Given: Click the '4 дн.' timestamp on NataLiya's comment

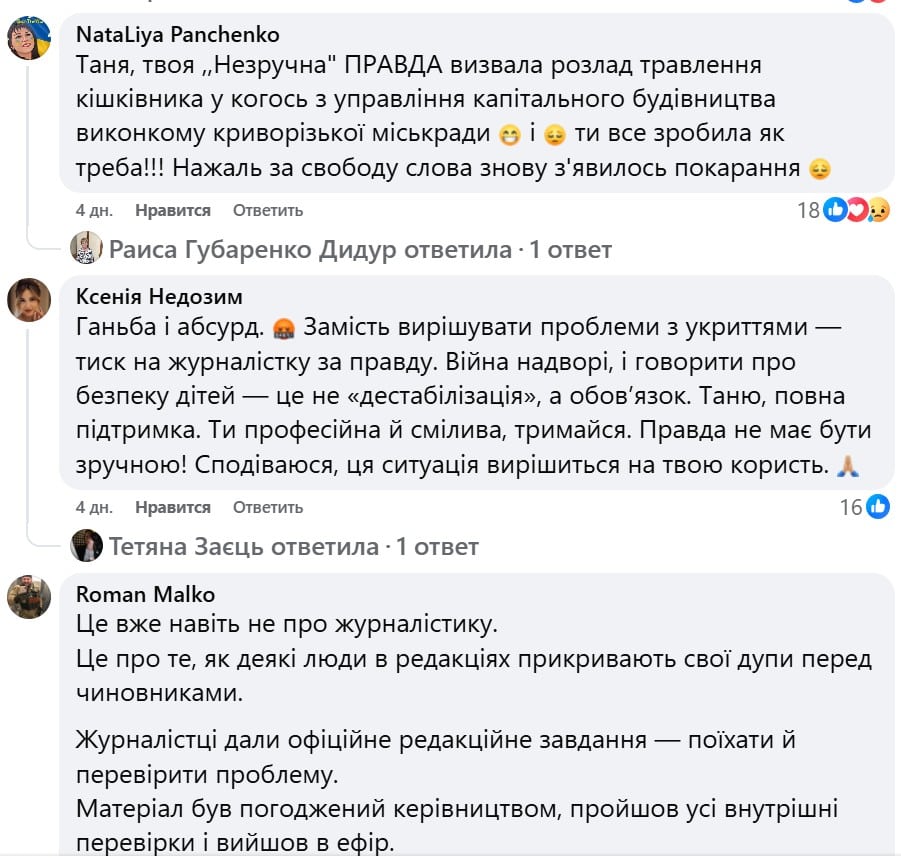Looking at the screenshot, I should click(x=94, y=210).
